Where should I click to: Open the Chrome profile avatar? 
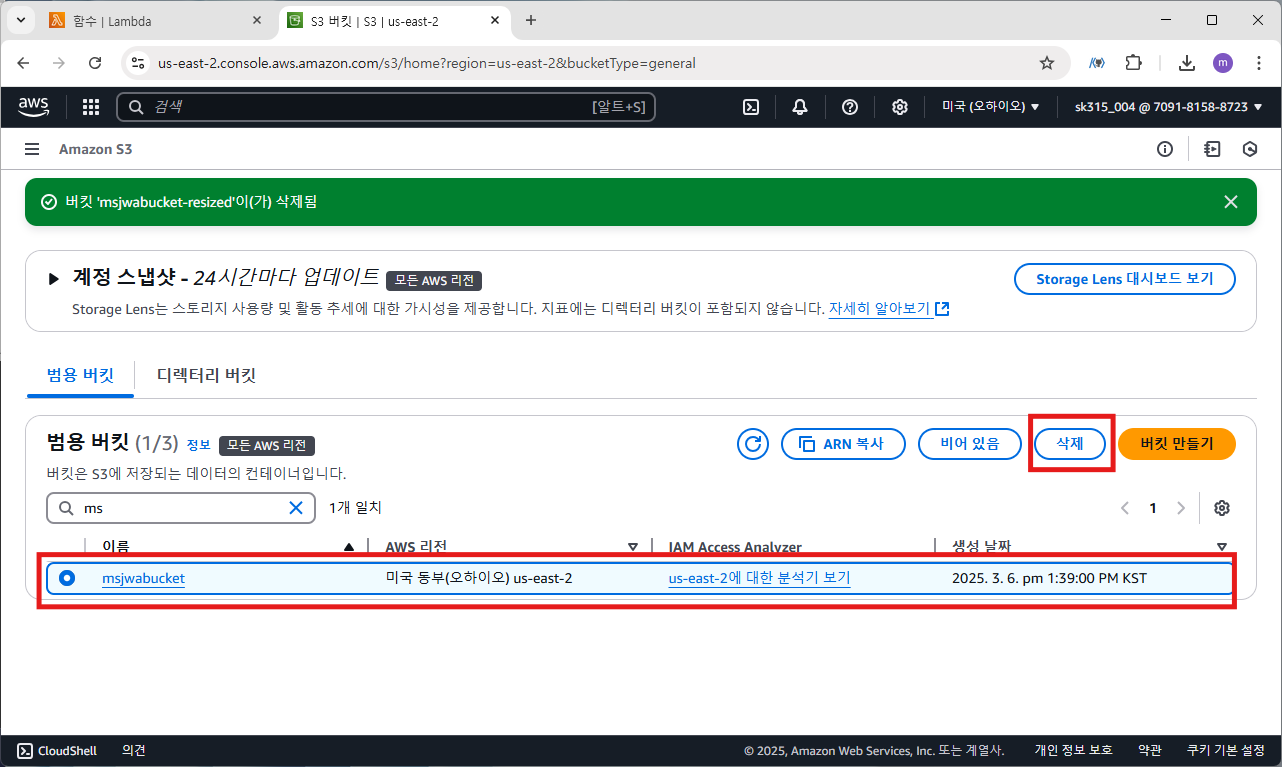click(x=1223, y=63)
